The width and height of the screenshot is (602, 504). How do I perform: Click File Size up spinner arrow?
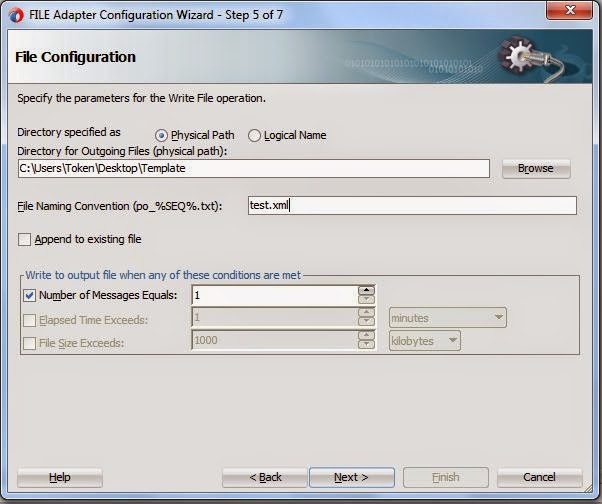click(x=366, y=335)
